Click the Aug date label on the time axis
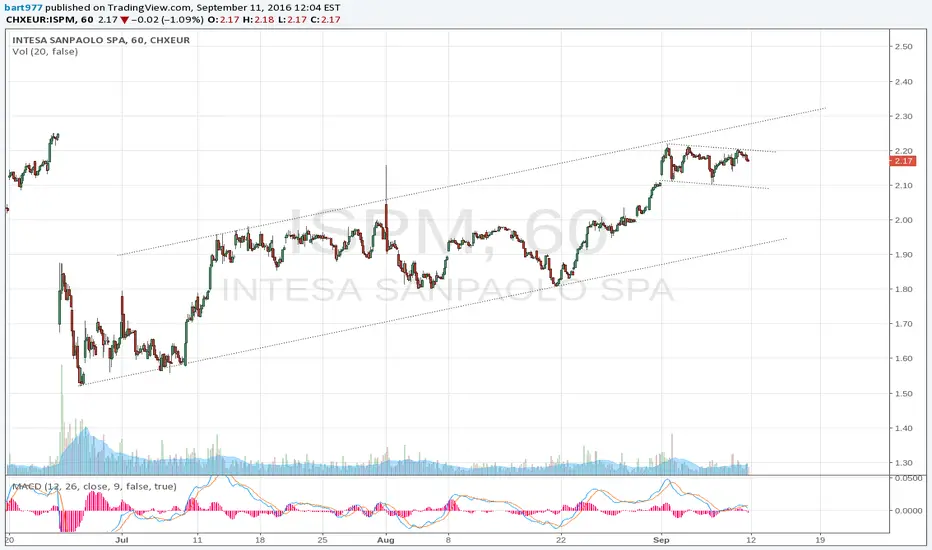Image resolution: width=932 pixels, height=550 pixels. pyautogui.click(x=386, y=540)
